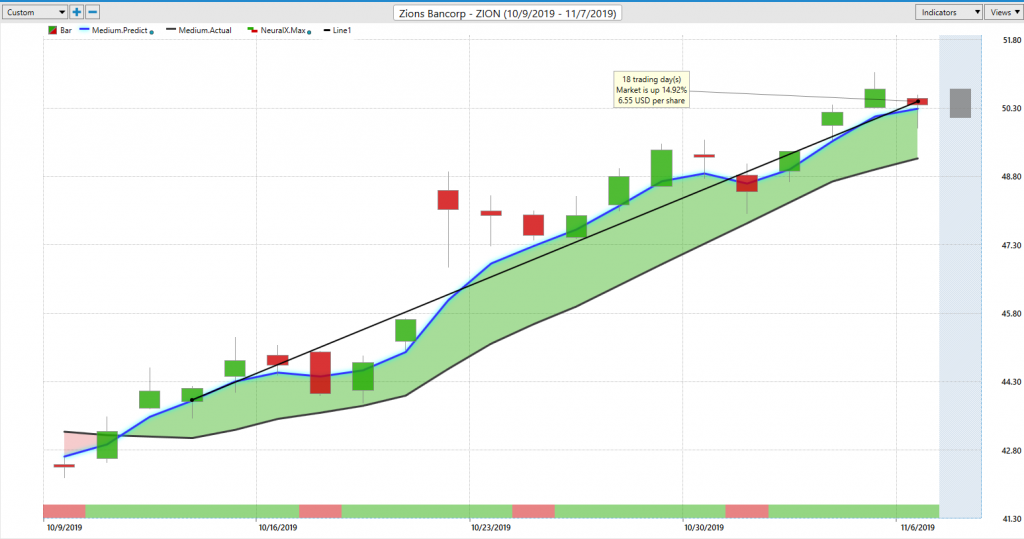Viewport: 1024px width, 539px height.
Task: Click the dot beside NeuralX.Max
Action: (309, 32)
